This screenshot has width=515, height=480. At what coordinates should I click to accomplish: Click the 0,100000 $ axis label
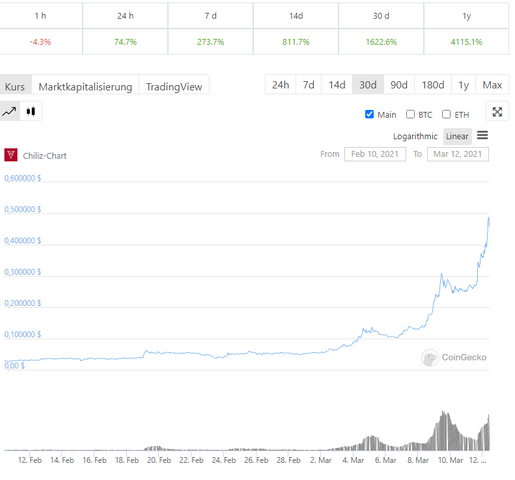(x=23, y=334)
